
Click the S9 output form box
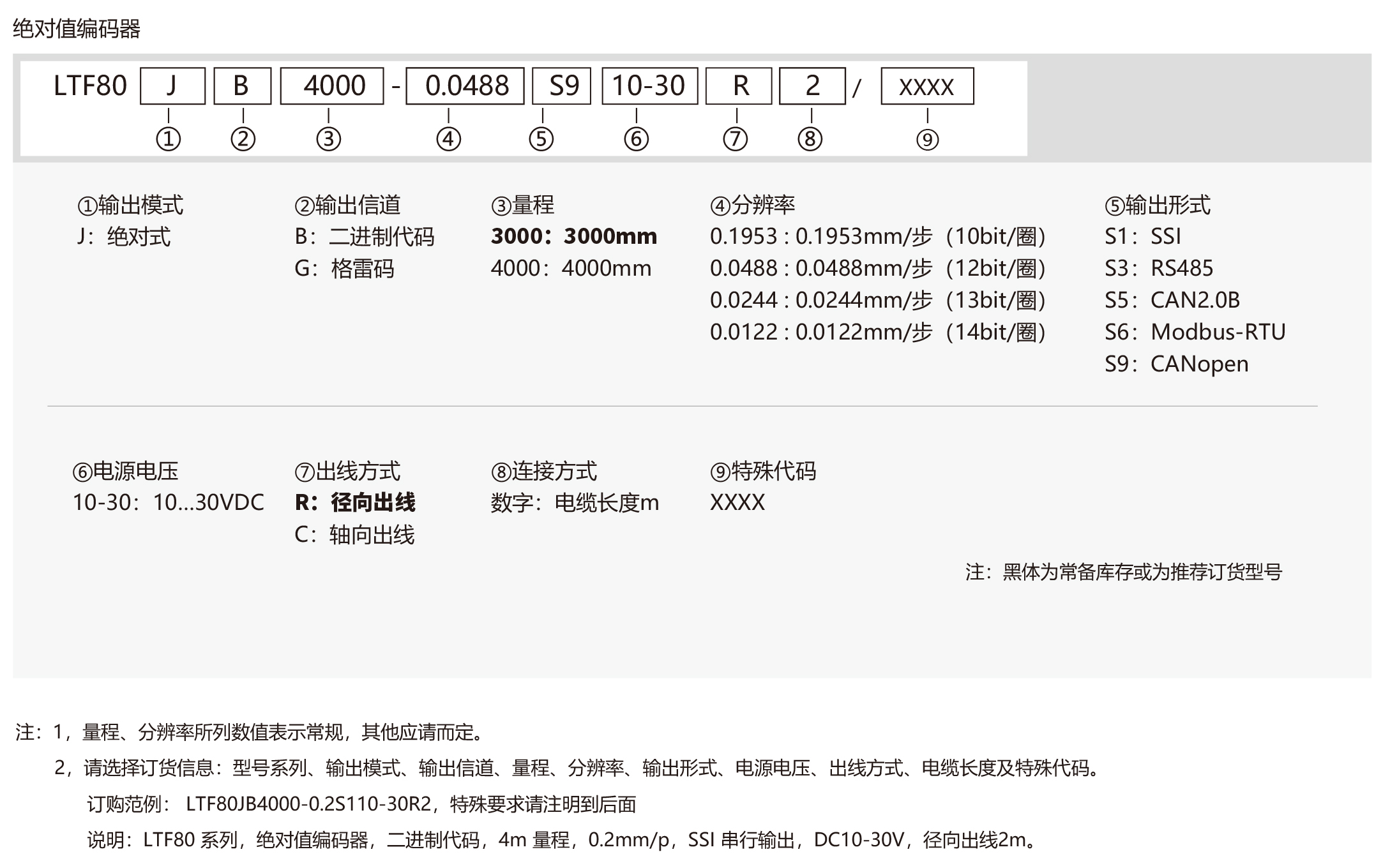coord(563,86)
